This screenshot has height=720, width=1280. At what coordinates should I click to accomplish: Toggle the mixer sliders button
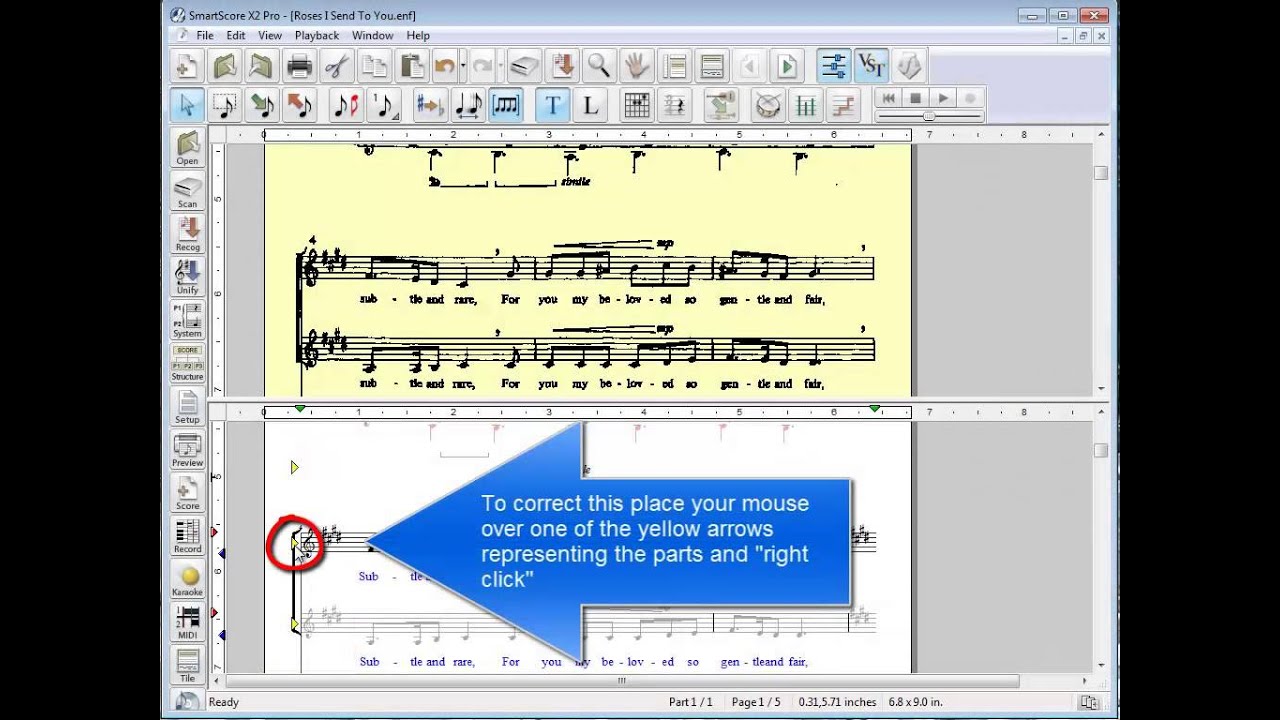pos(833,66)
